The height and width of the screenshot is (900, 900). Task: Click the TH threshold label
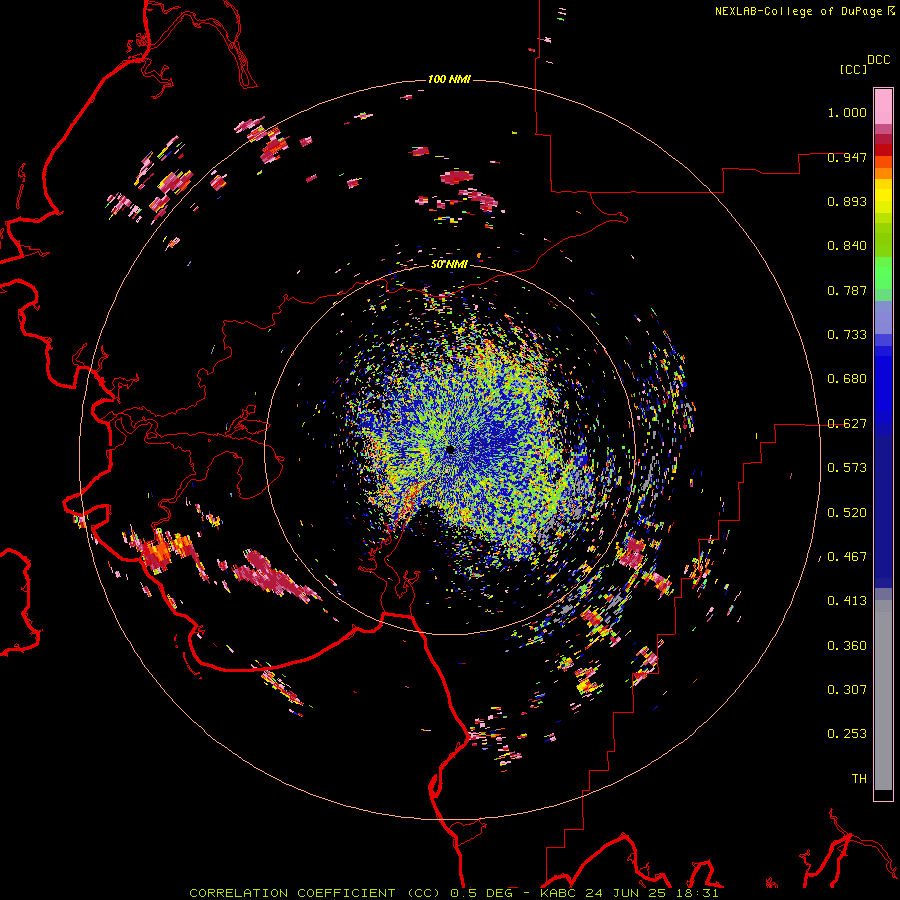coord(859,779)
